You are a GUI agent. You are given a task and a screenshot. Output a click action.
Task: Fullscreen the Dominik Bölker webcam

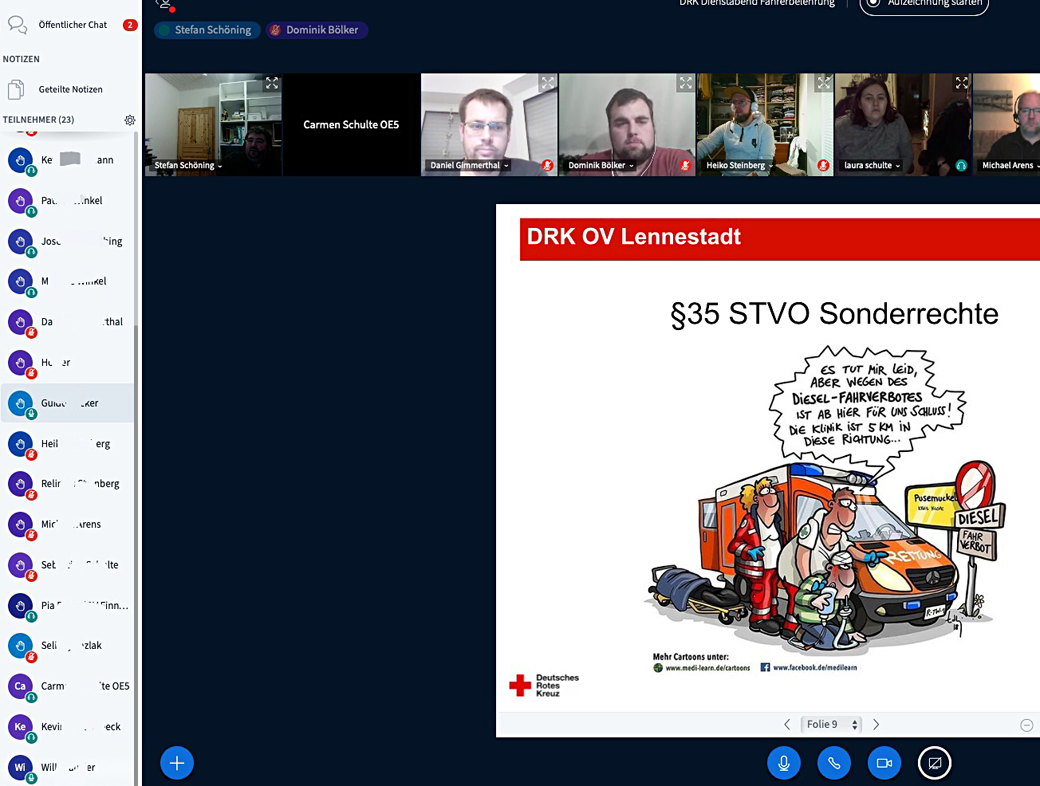[686, 83]
